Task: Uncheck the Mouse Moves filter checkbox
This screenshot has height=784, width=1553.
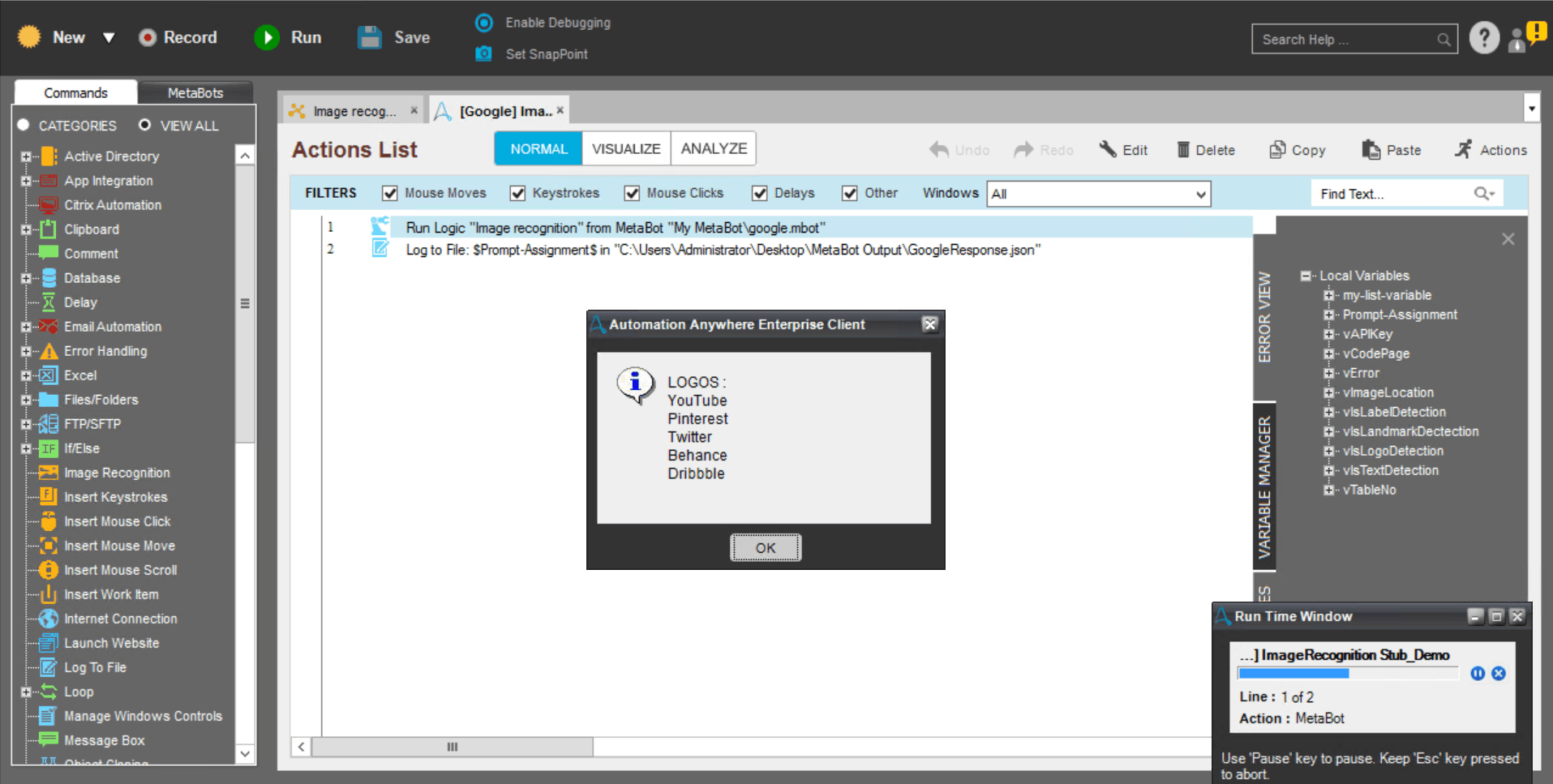Action: [x=390, y=193]
